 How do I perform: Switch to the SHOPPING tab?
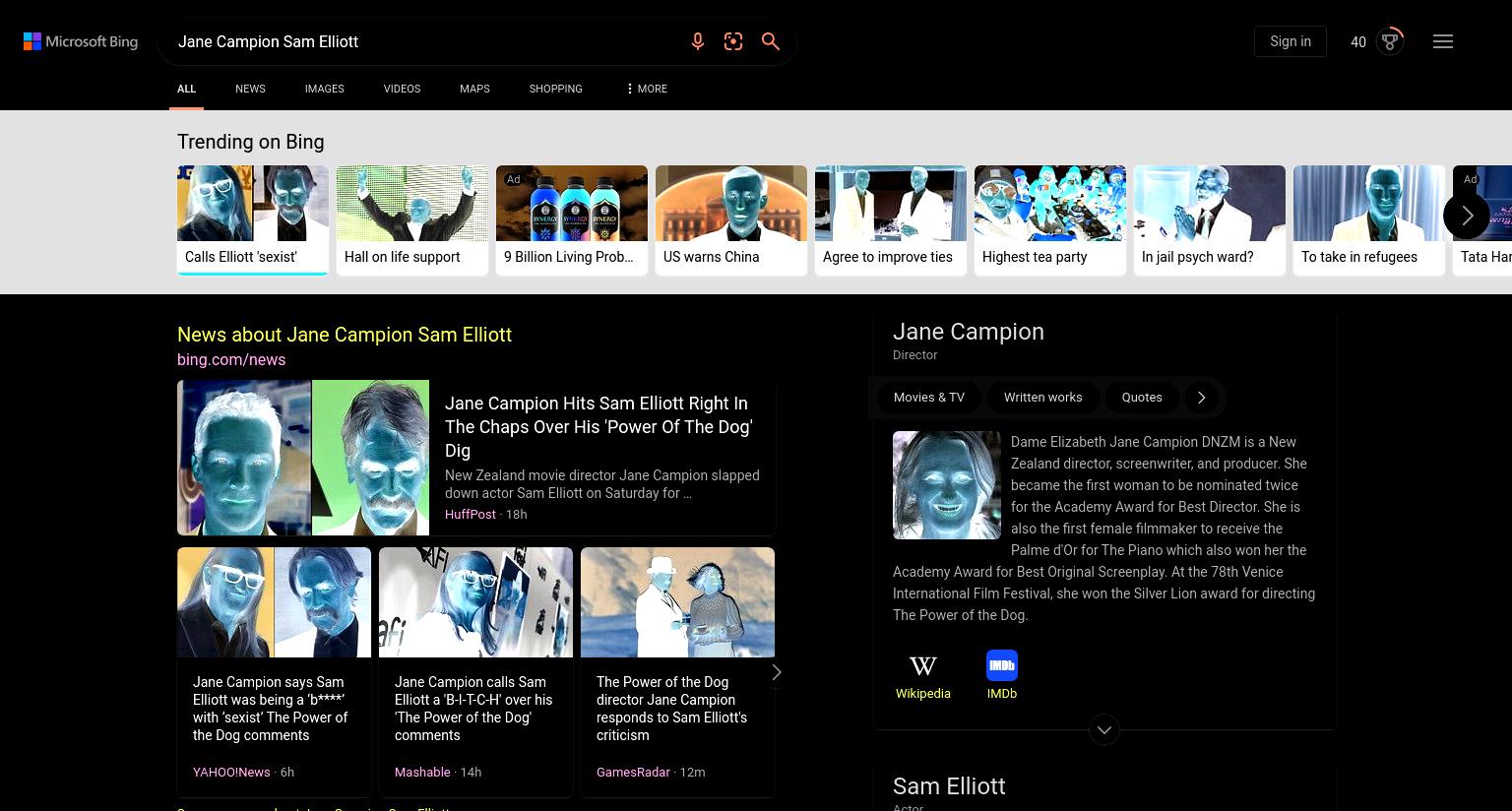pyautogui.click(x=555, y=89)
